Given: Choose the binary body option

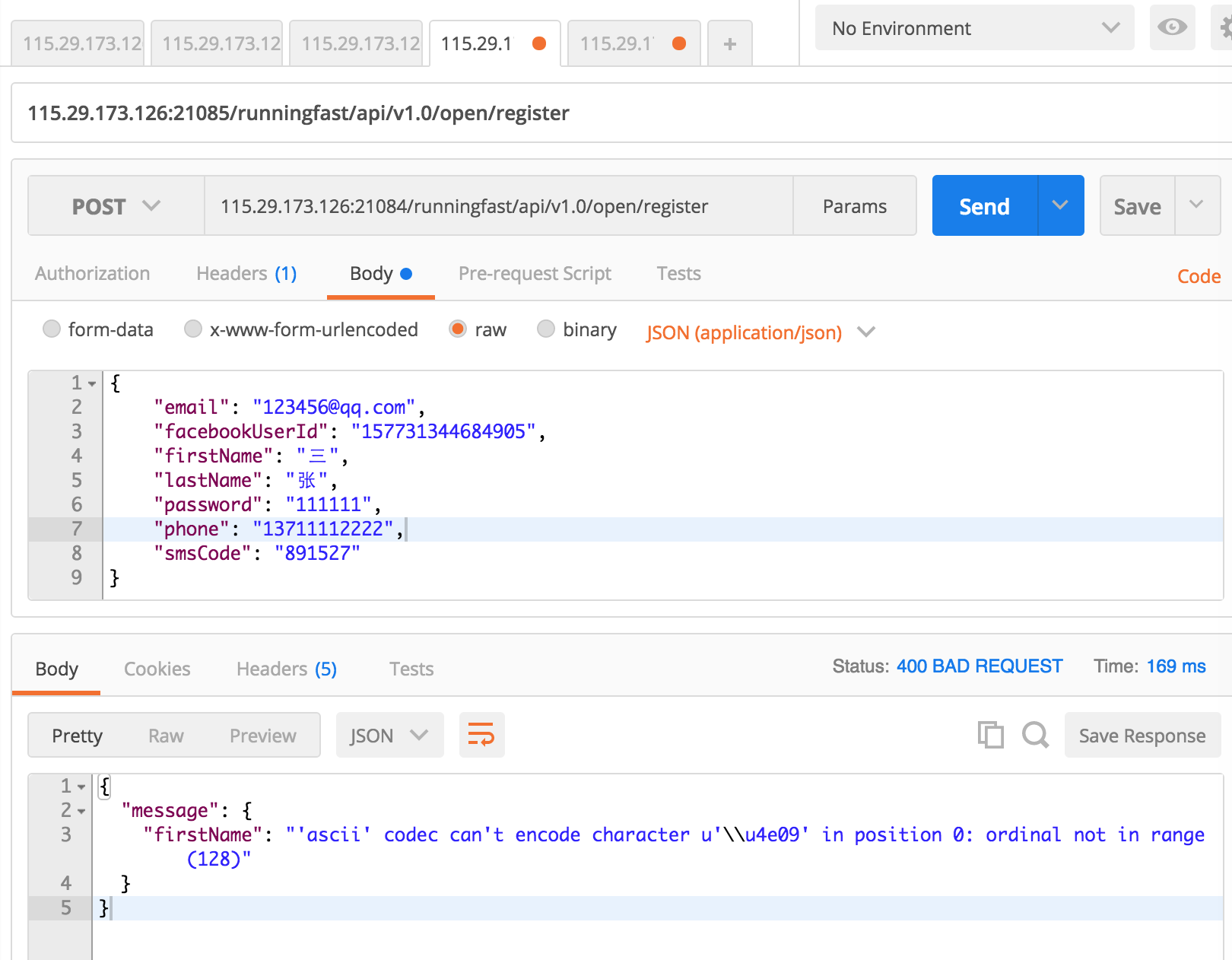Looking at the screenshot, I should point(546,329).
